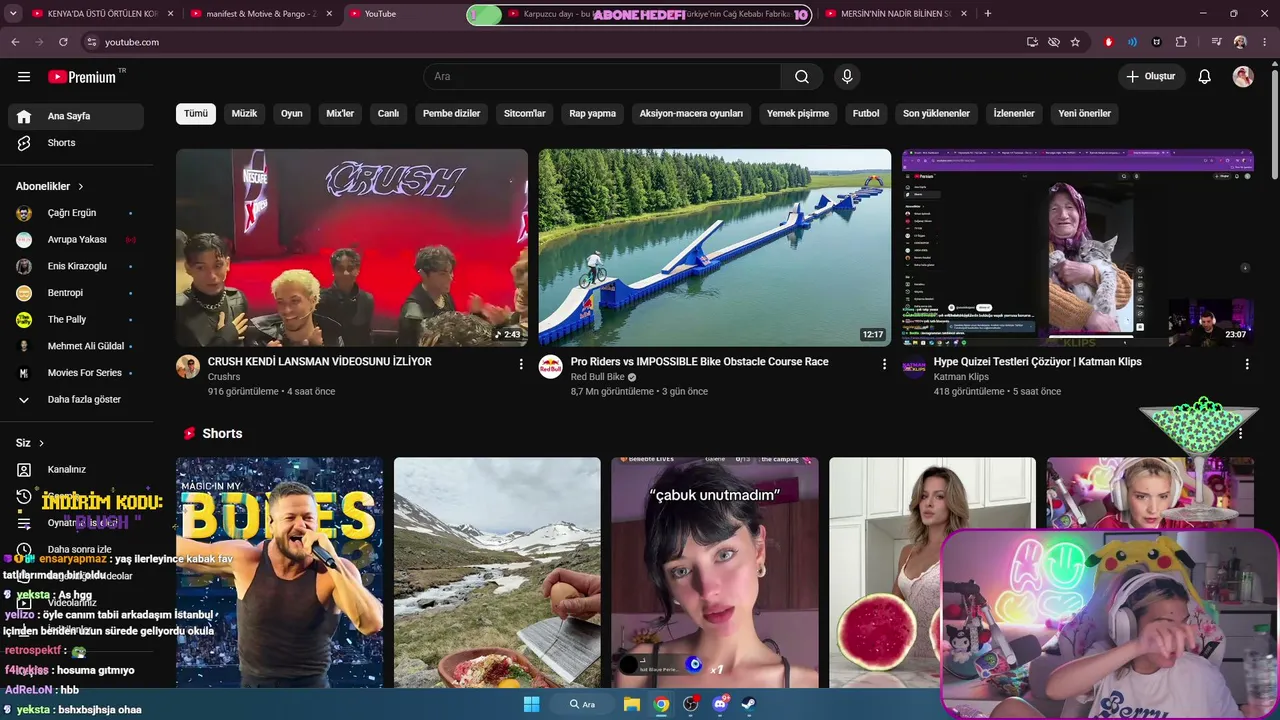Open the Chrome three-dot menu

pyautogui.click(x=1265, y=42)
